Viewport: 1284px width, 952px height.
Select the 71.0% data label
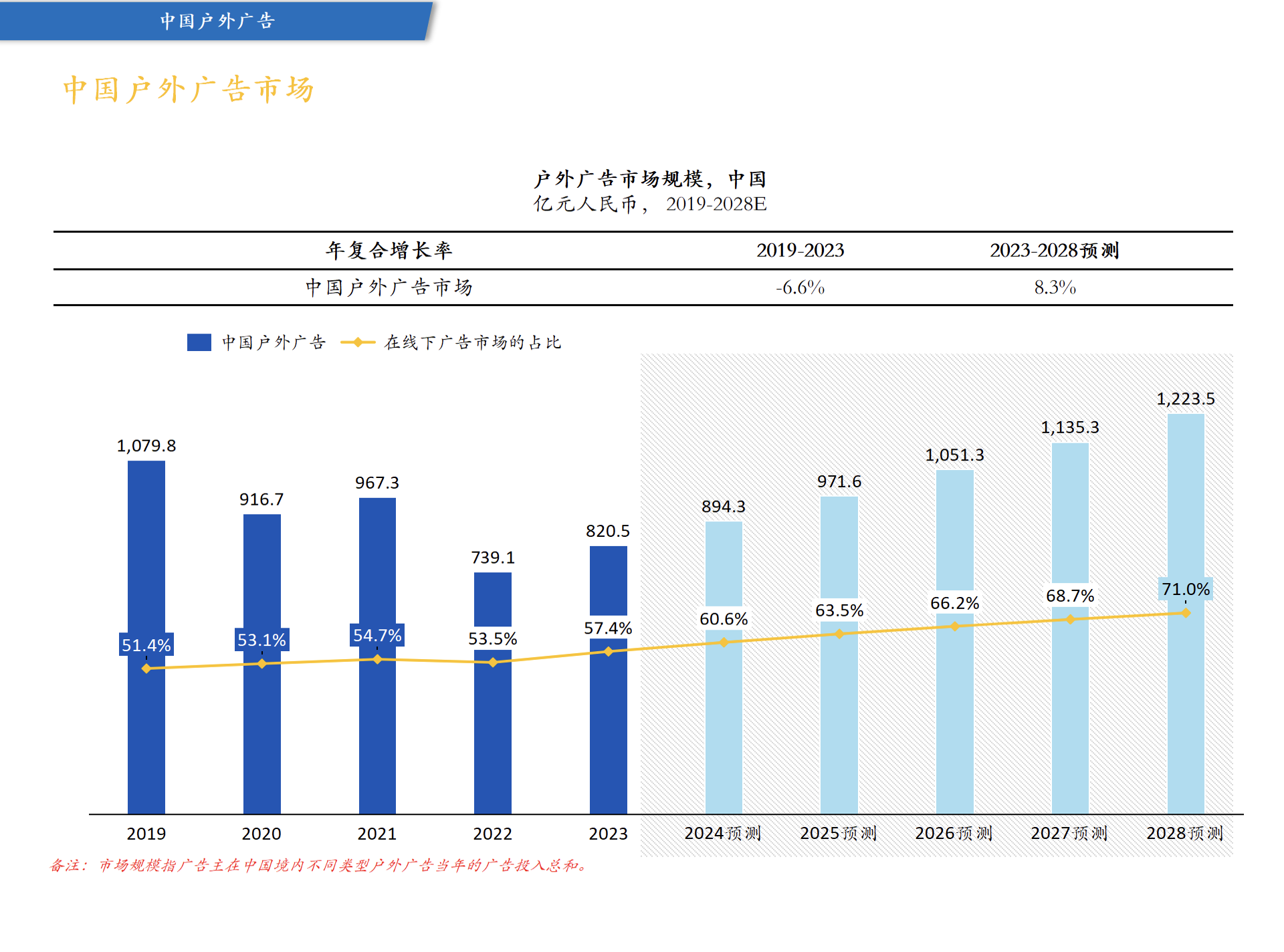click(x=1186, y=589)
